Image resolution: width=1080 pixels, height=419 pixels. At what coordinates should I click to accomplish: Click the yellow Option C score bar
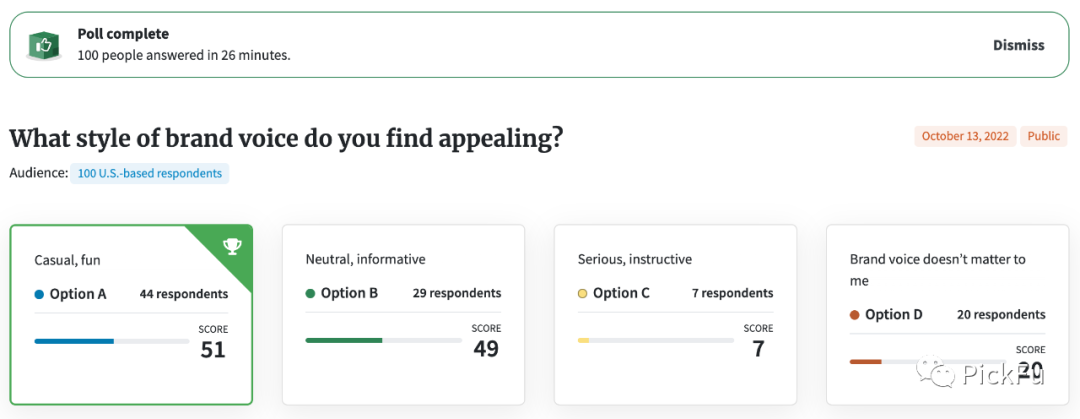584,341
